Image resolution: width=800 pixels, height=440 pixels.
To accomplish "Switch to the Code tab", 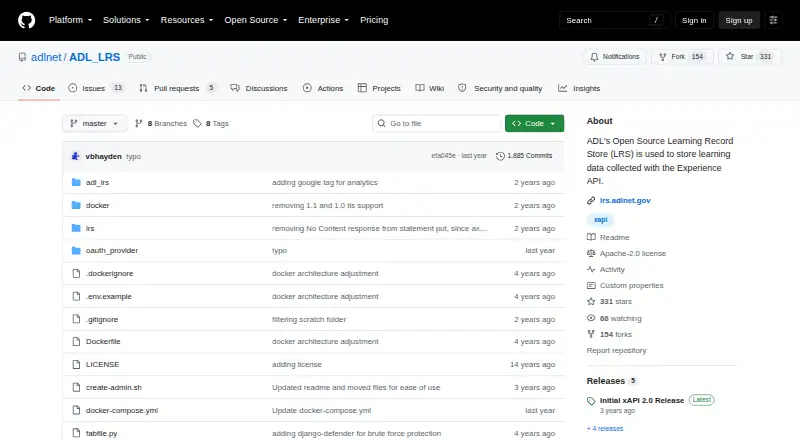I will pos(39,88).
